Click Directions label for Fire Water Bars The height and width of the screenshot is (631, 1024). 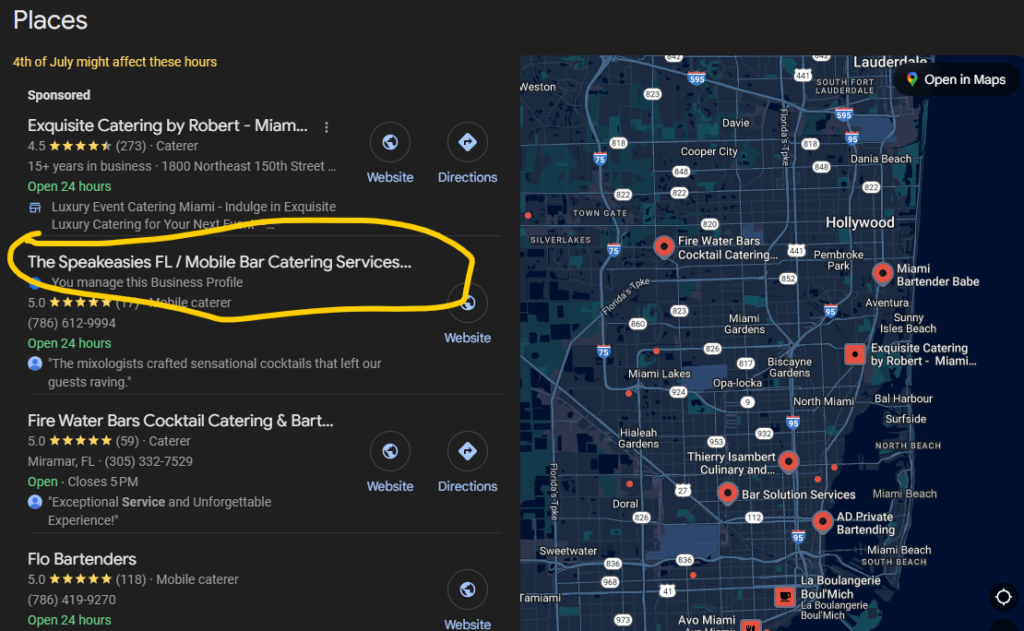(467, 487)
